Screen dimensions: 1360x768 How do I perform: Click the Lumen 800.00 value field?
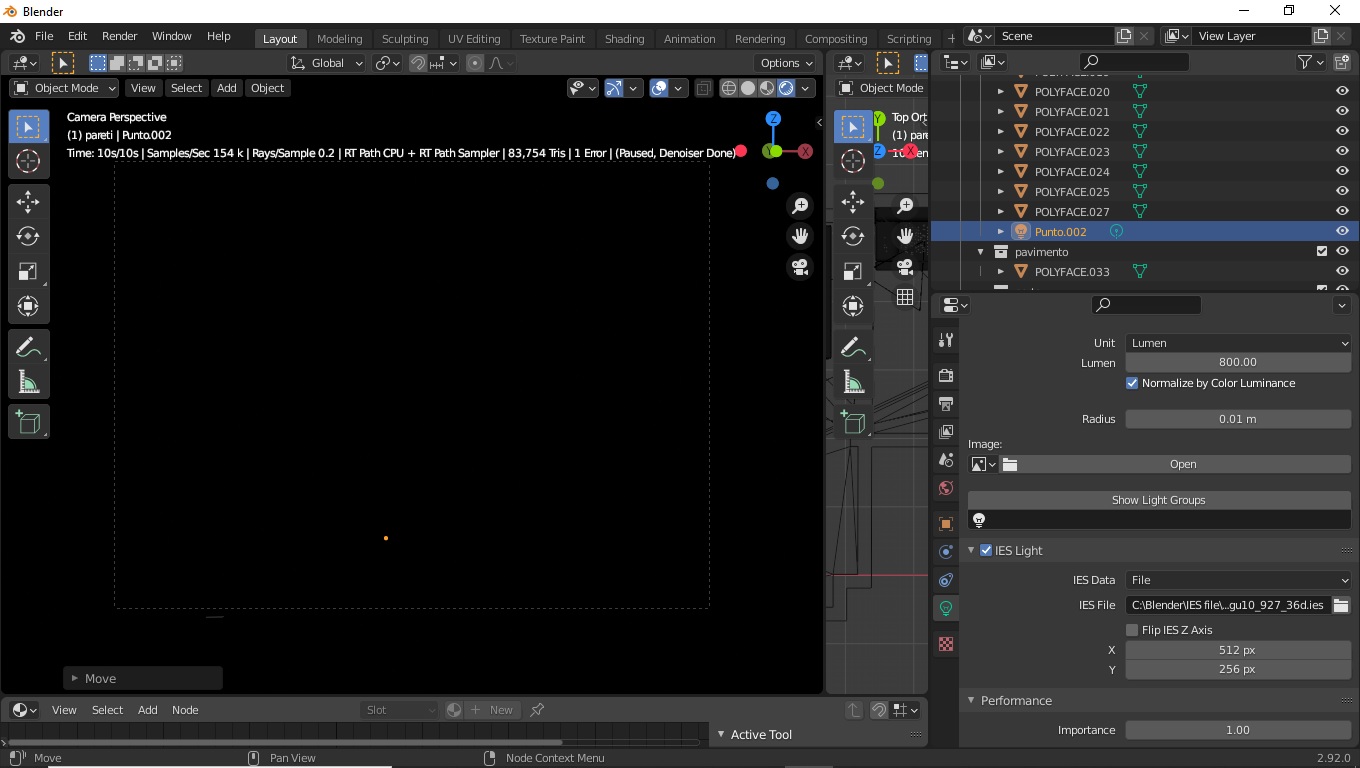1238,362
